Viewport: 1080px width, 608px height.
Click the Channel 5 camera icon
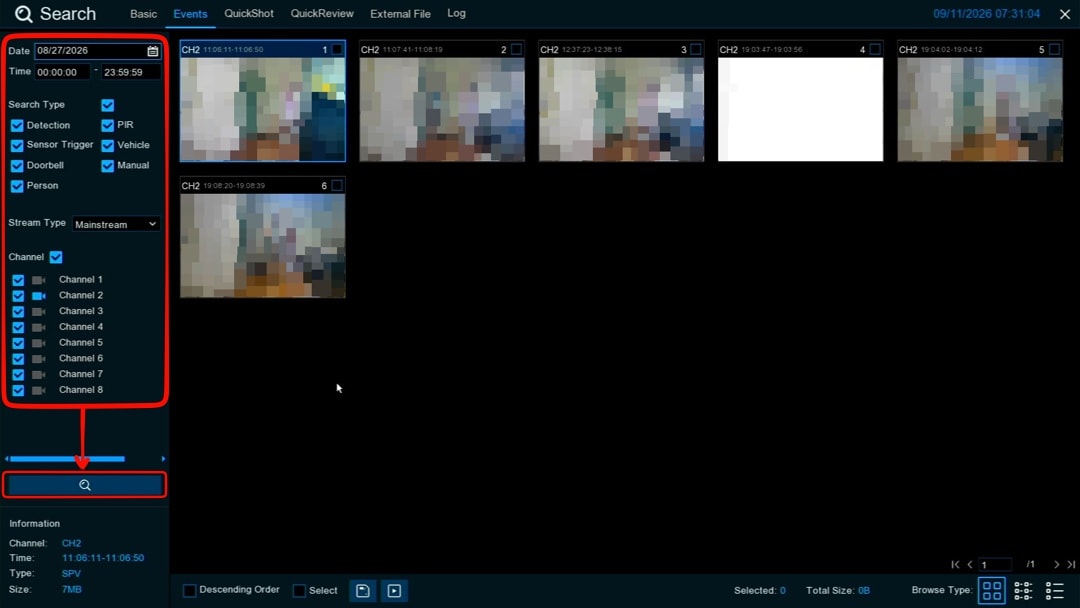[x=39, y=343]
